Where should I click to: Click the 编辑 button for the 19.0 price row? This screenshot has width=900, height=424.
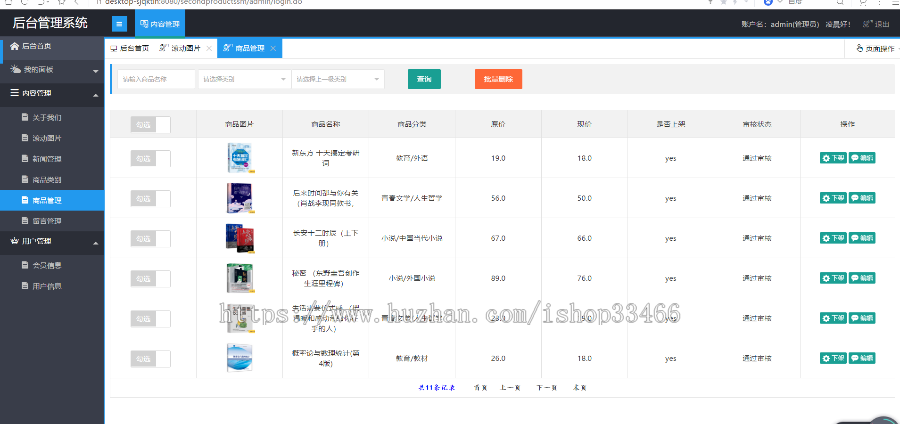click(x=862, y=158)
